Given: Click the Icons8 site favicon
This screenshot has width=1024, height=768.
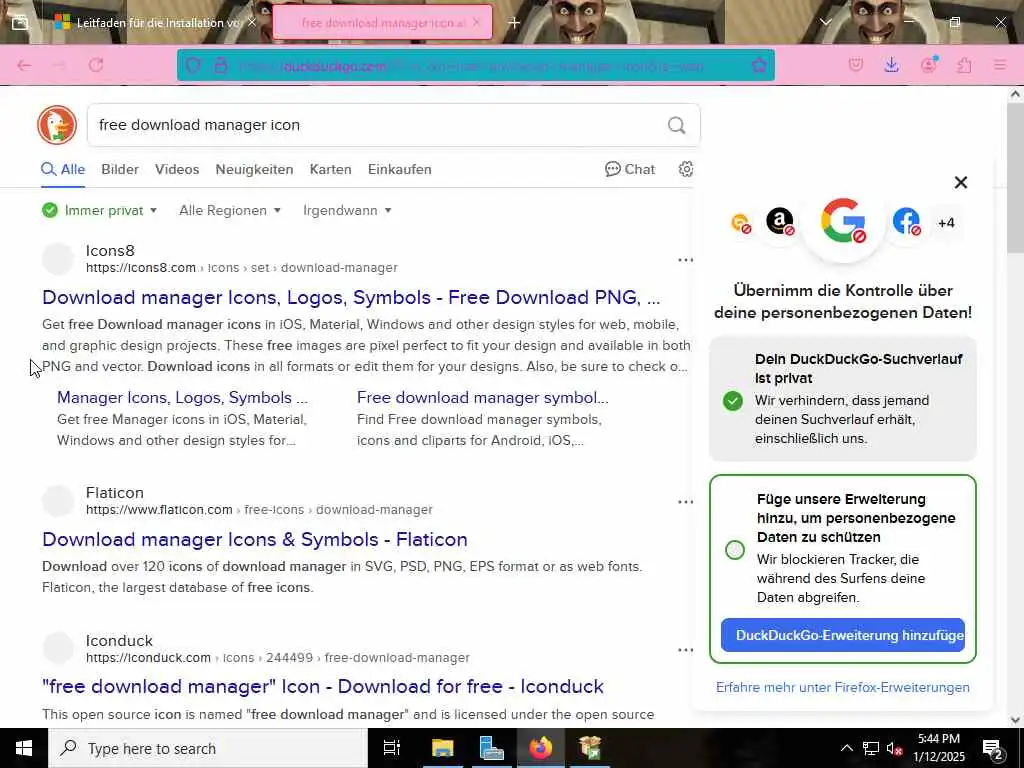Looking at the screenshot, I should click(x=58, y=259).
